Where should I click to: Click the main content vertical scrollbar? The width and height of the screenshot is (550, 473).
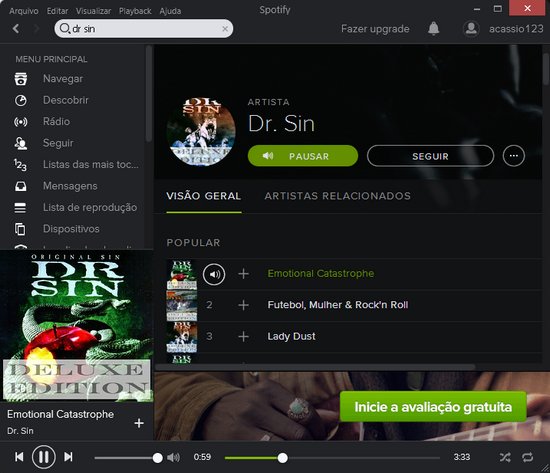[546, 69]
